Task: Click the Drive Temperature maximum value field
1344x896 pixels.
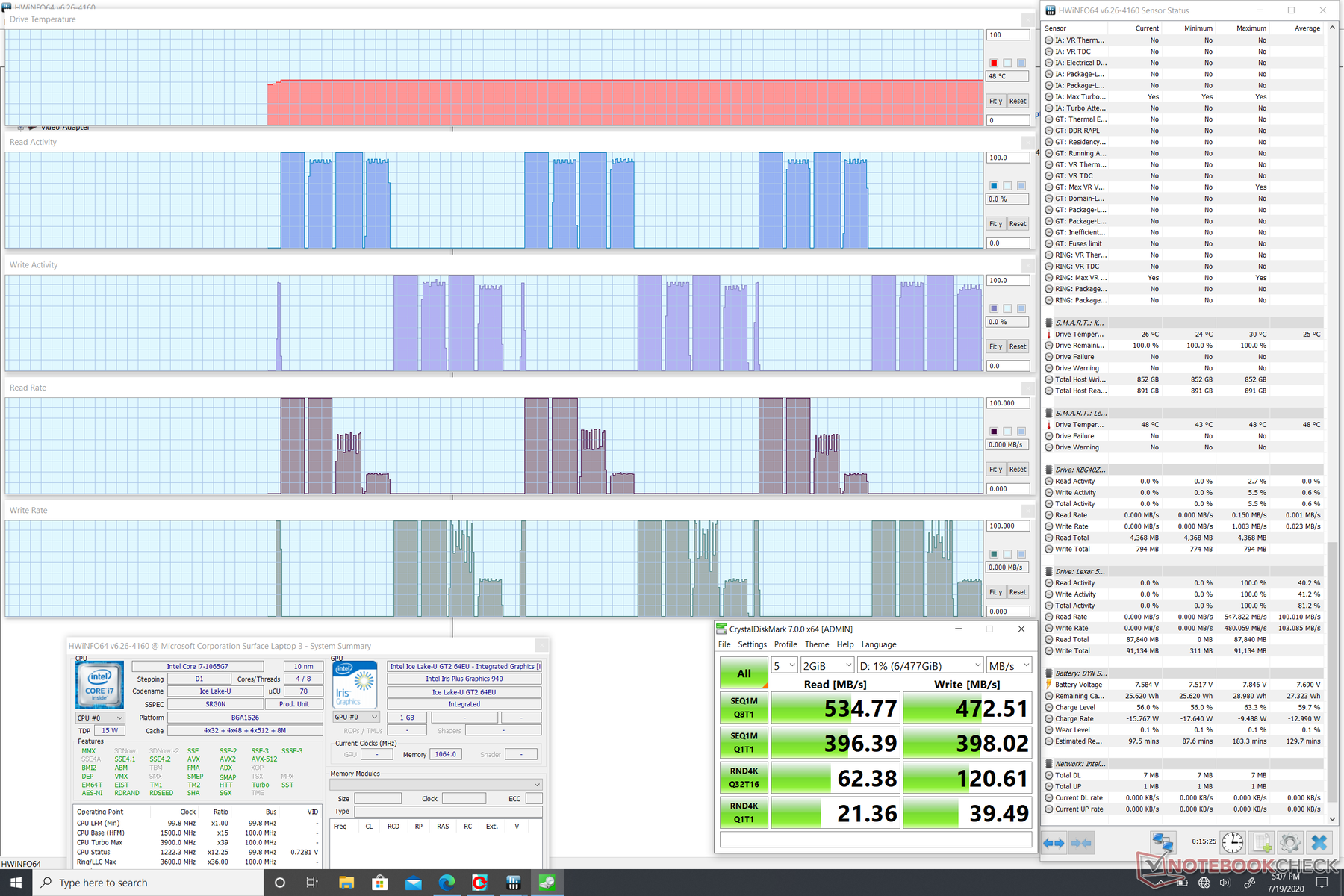Action: [1008, 35]
